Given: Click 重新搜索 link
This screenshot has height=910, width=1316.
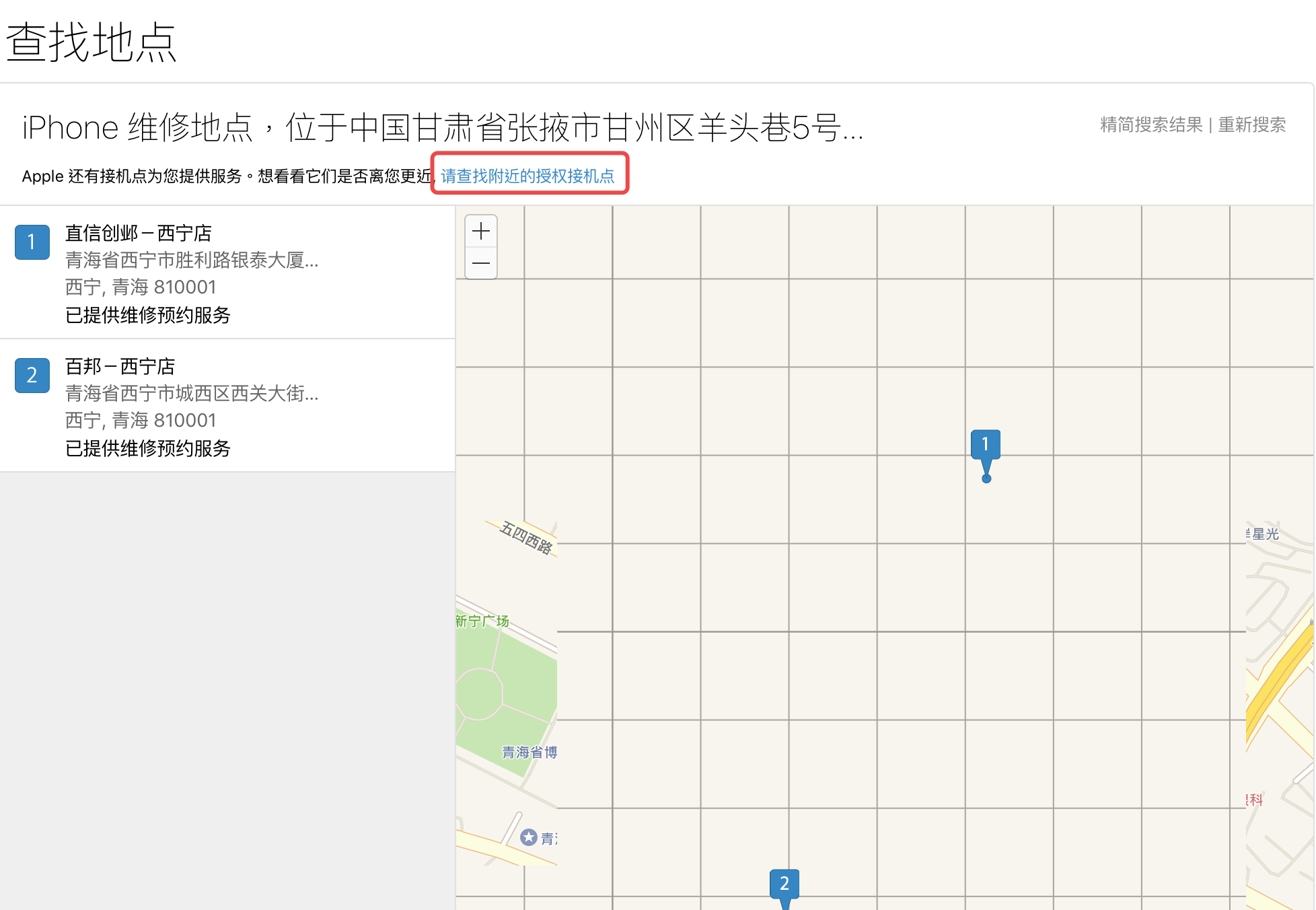Looking at the screenshot, I should pyautogui.click(x=1251, y=125).
